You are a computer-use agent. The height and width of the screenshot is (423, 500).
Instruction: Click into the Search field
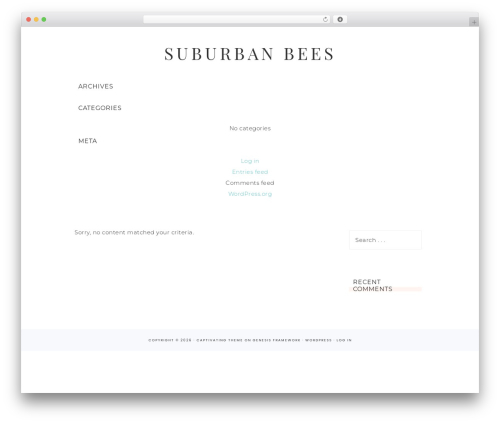pos(385,240)
